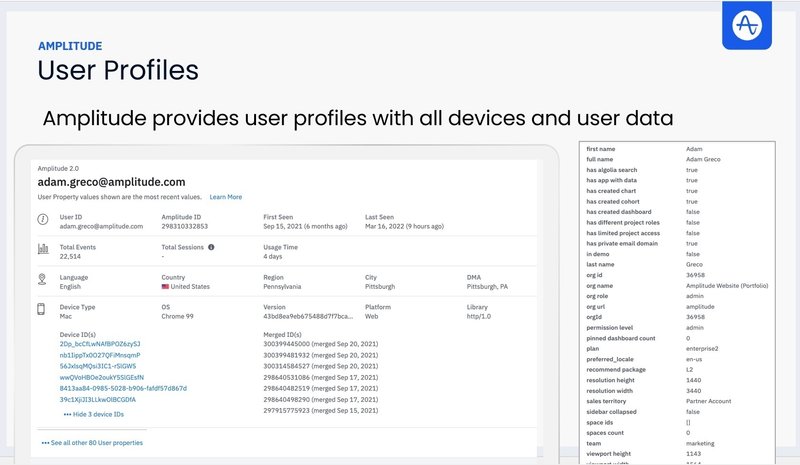Click plan value enterprise2
The width and height of the screenshot is (800, 465).
click(702, 349)
